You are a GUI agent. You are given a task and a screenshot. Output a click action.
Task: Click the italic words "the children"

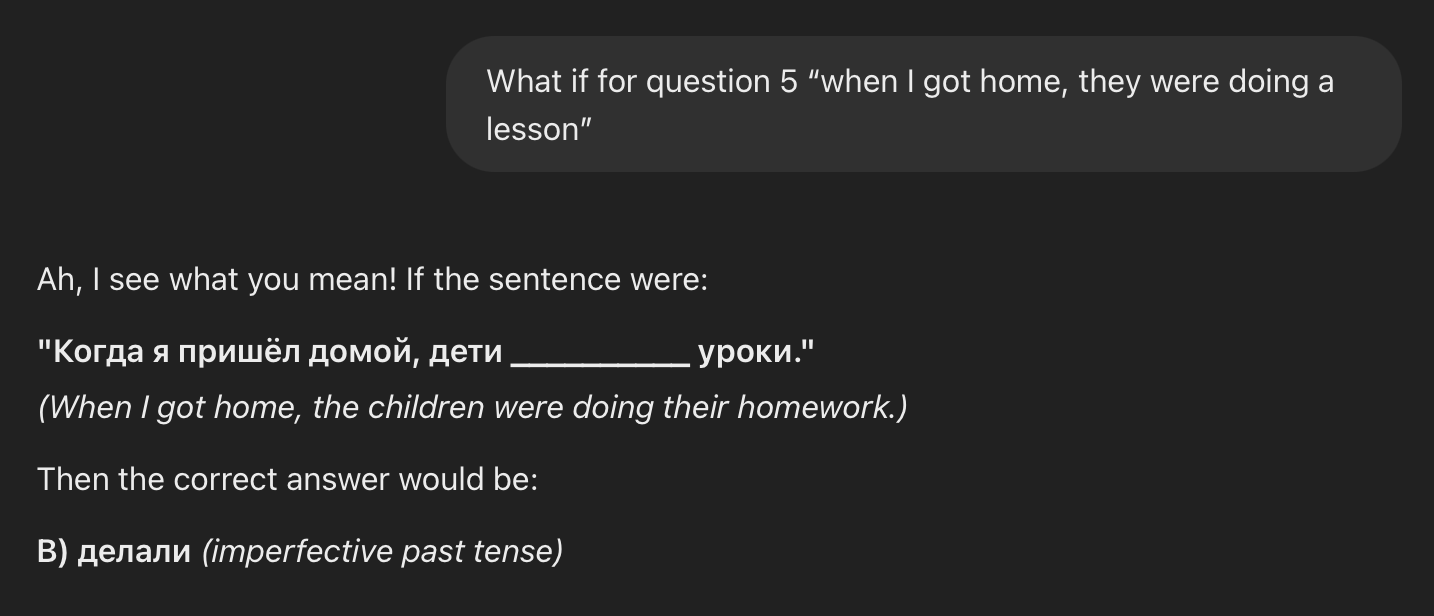coord(394,408)
